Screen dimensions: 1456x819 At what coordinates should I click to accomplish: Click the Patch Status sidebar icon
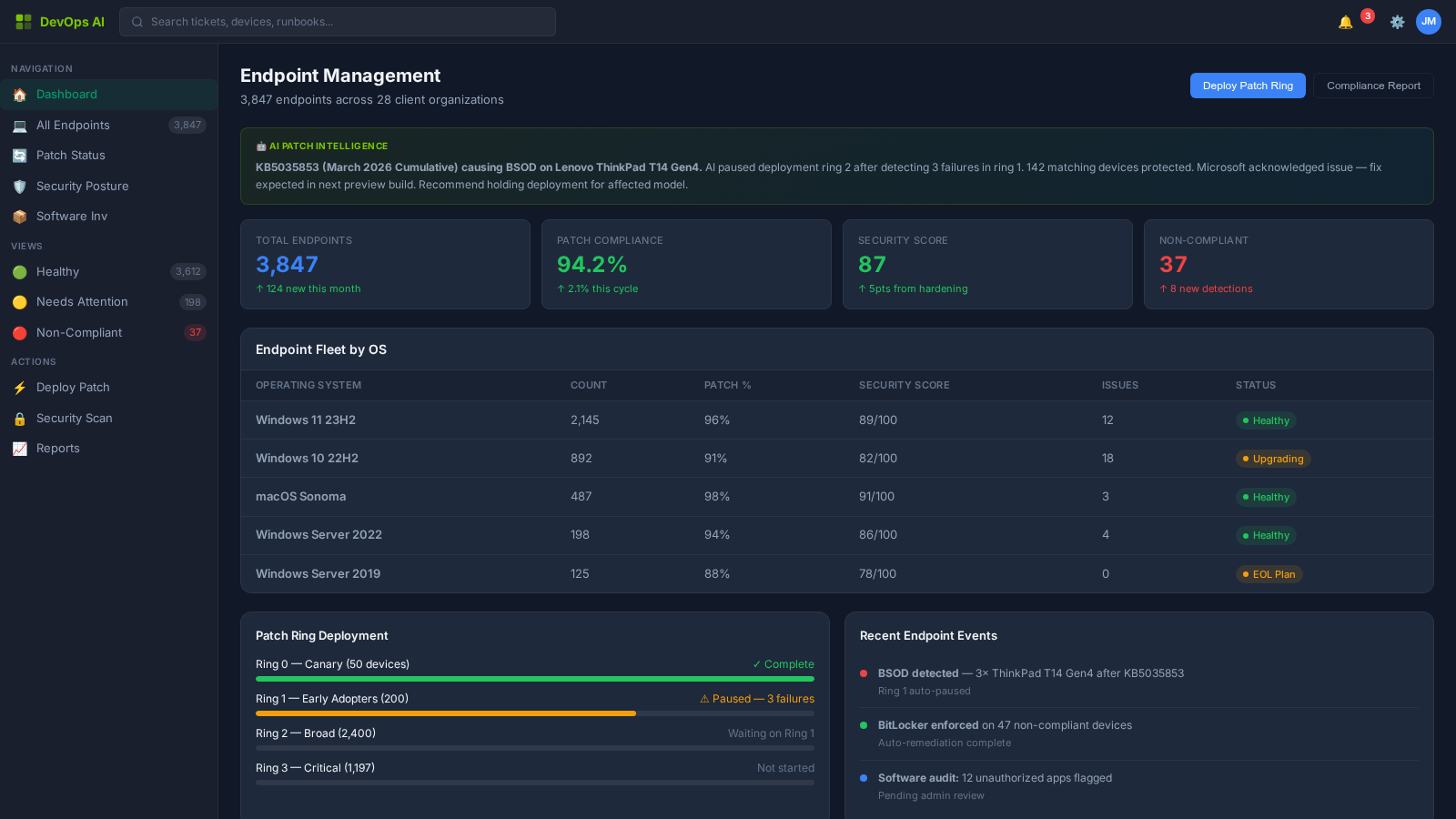pyautogui.click(x=20, y=156)
